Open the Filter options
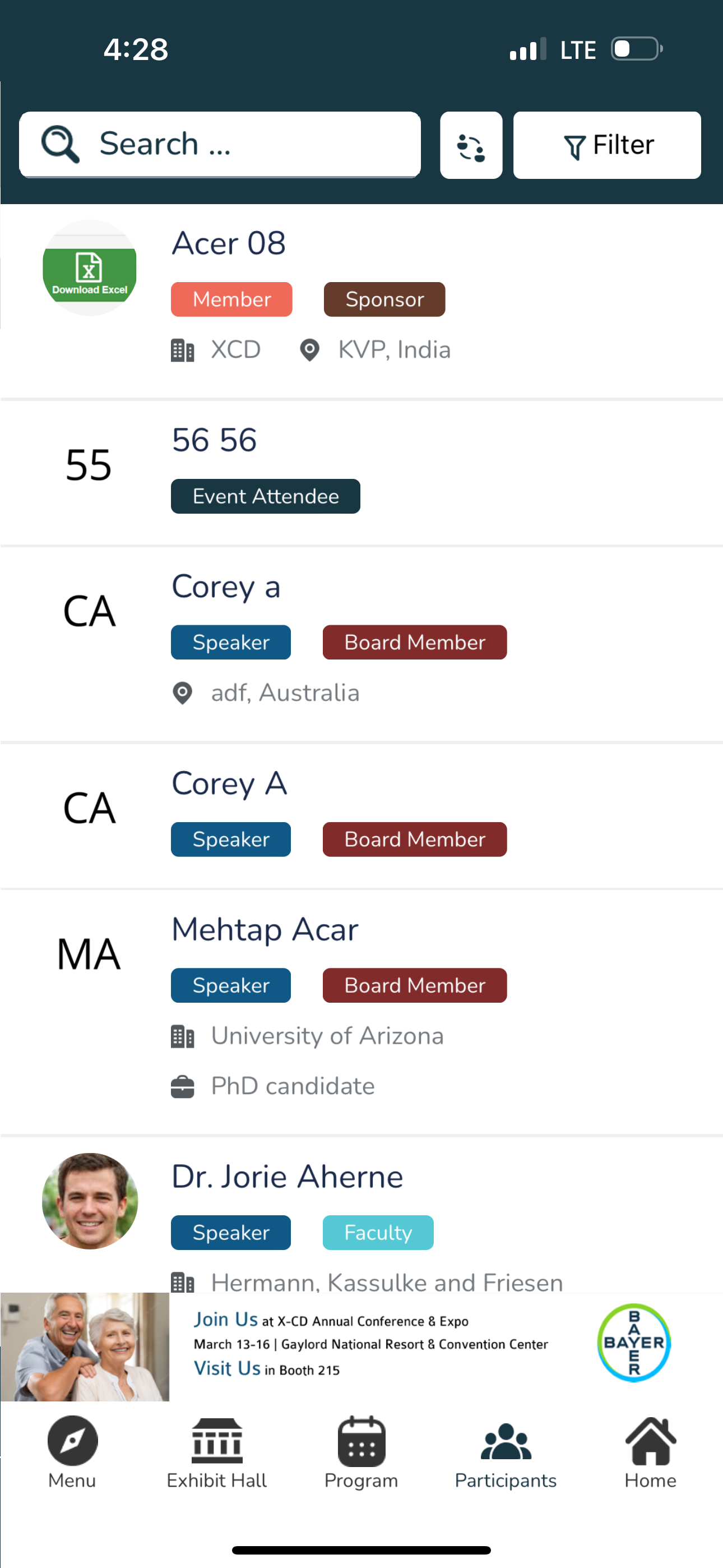 click(x=607, y=145)
